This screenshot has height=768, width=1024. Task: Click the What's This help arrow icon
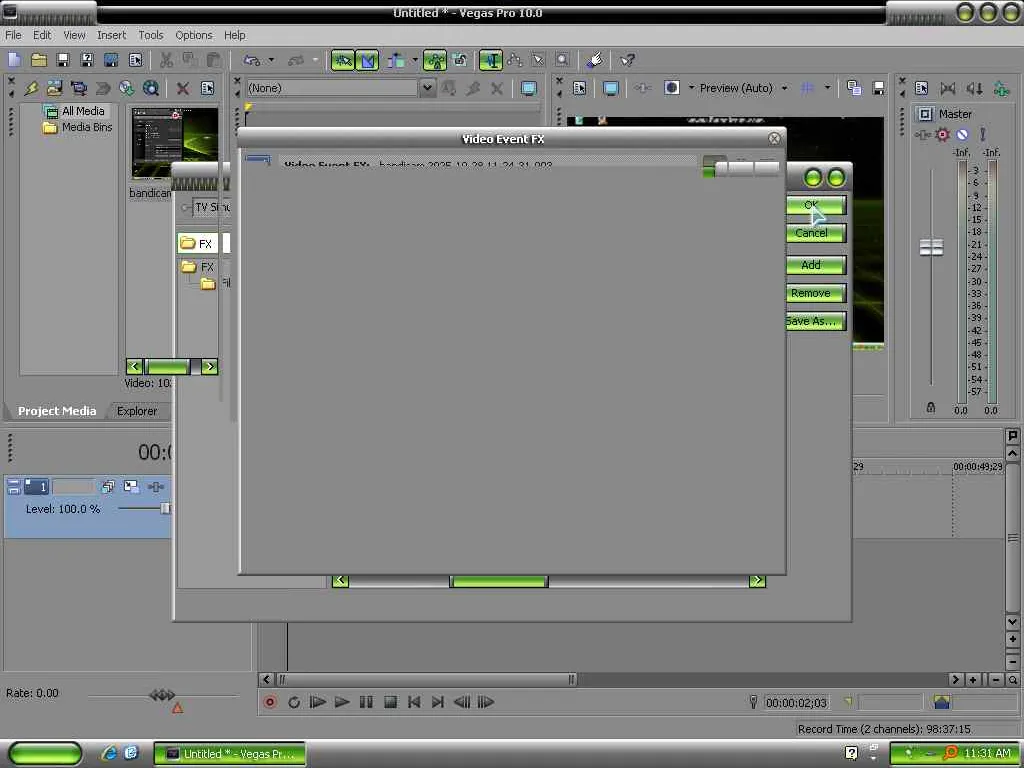point(628,60)
